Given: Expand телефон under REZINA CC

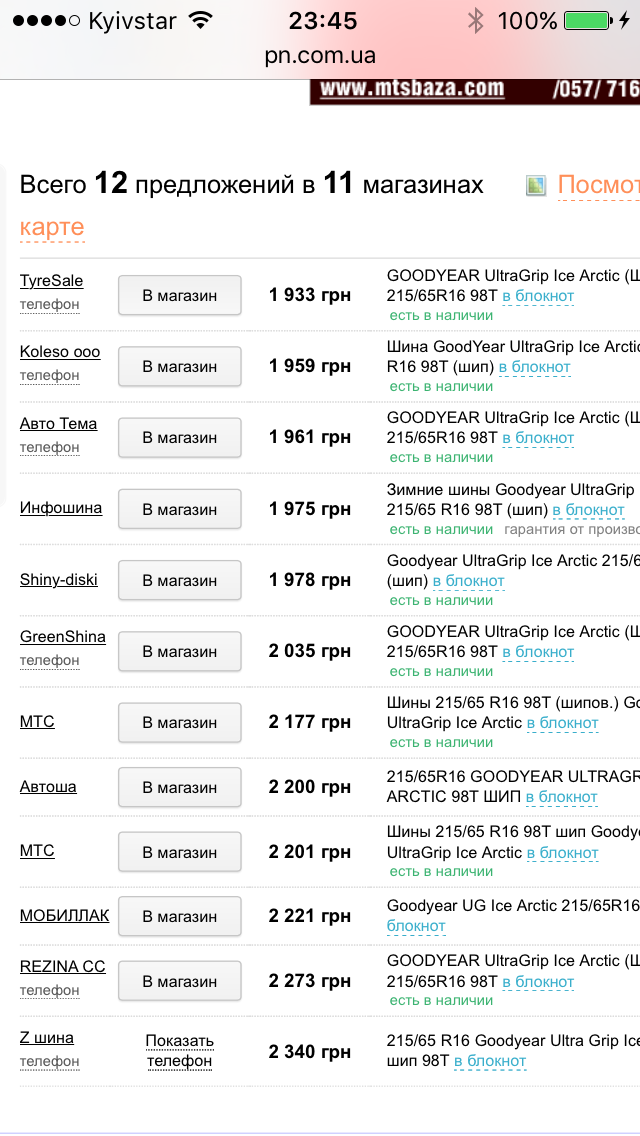Looking at the screenshot, I should [50, 990].
